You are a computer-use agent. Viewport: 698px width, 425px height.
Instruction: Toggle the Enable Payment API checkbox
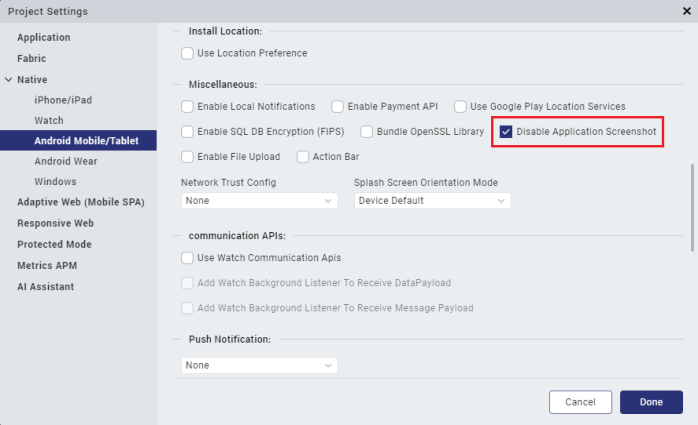tap(338, 106)
